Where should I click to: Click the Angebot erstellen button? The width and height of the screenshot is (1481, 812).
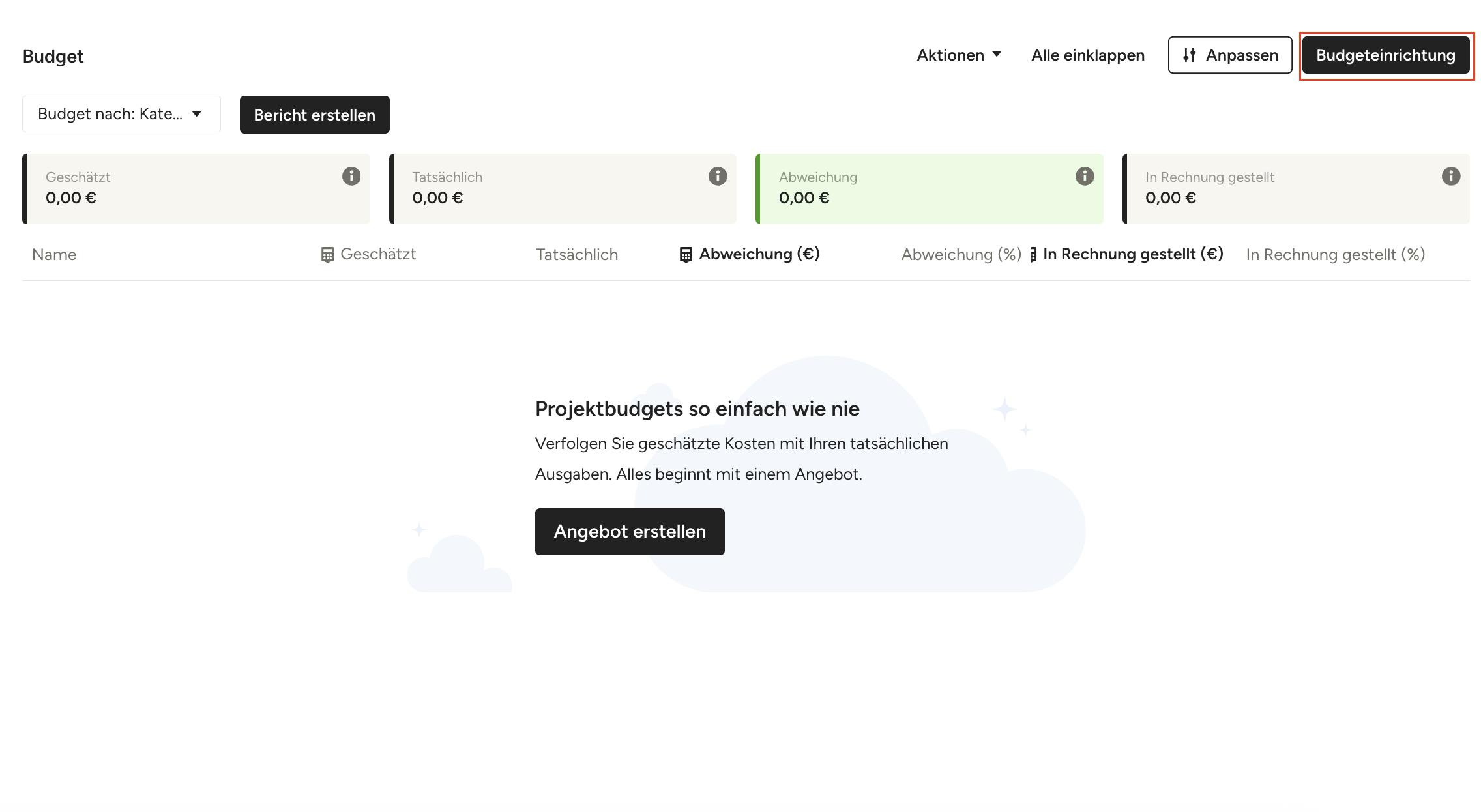tap(630, 532)
